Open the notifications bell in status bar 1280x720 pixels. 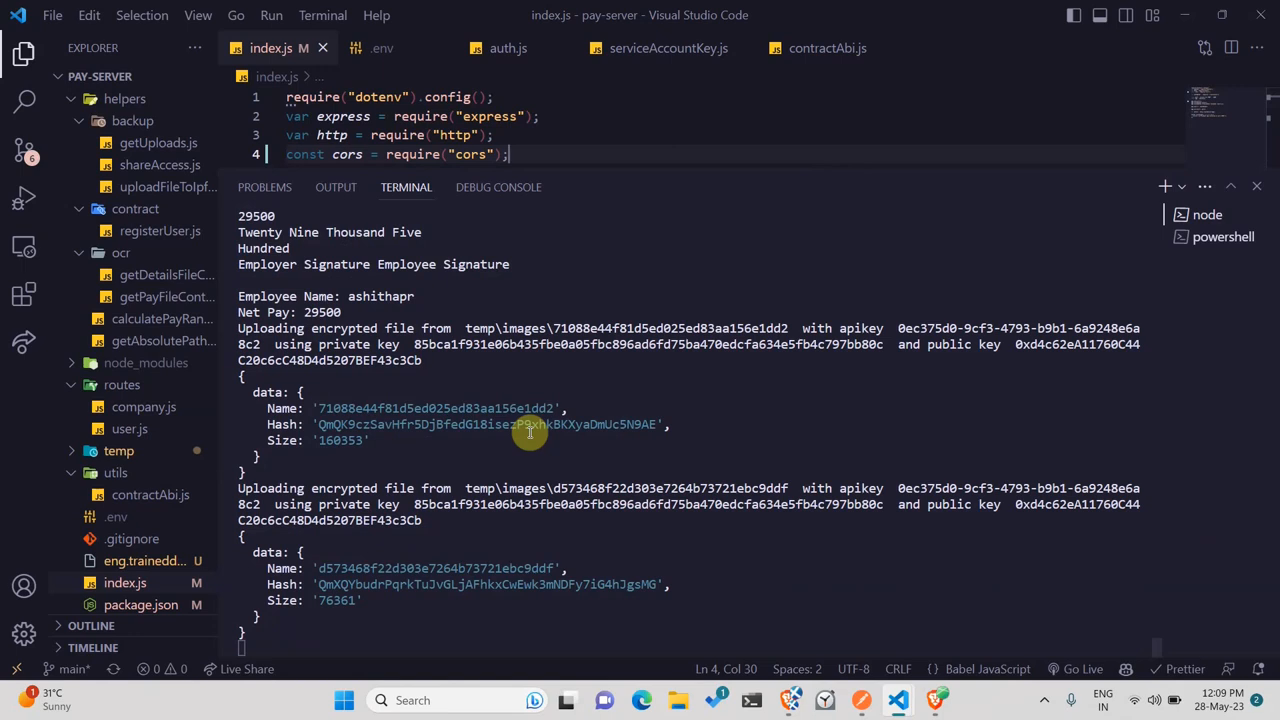pos(1257,669)
